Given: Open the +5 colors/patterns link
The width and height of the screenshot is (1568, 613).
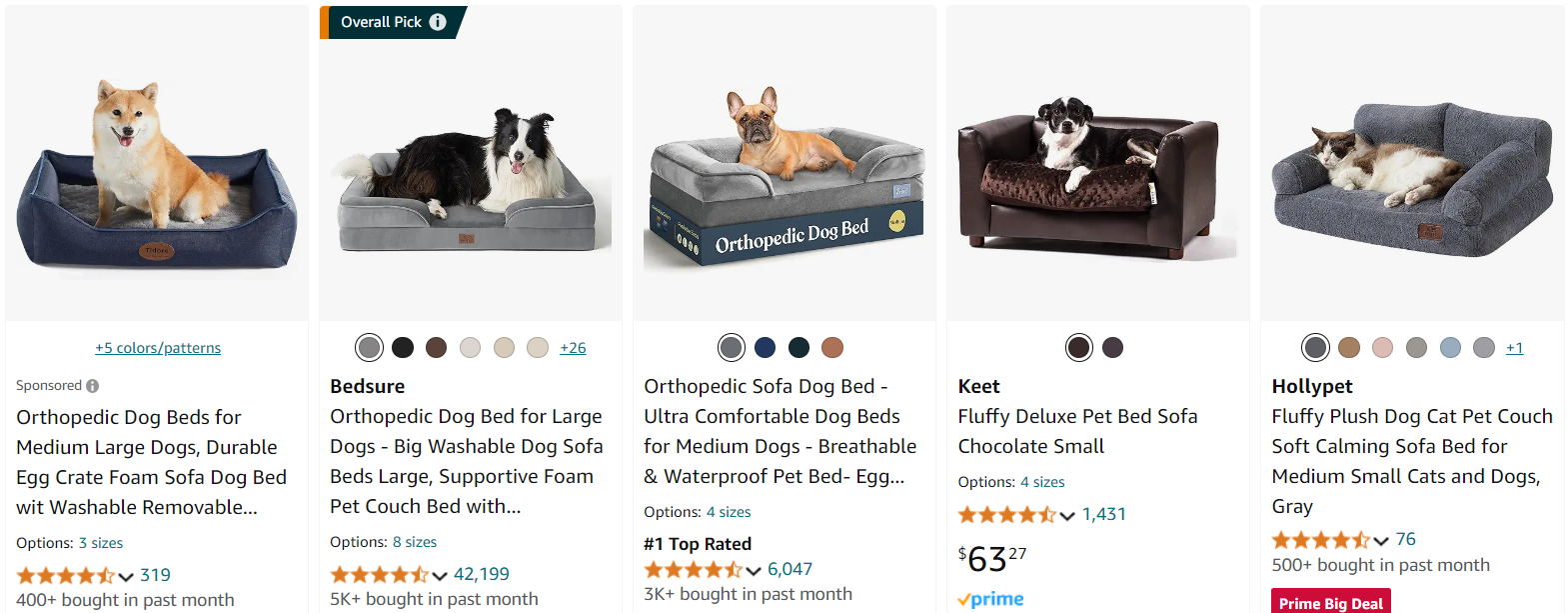Looking at the screenshot, I should tap(158, 348).
